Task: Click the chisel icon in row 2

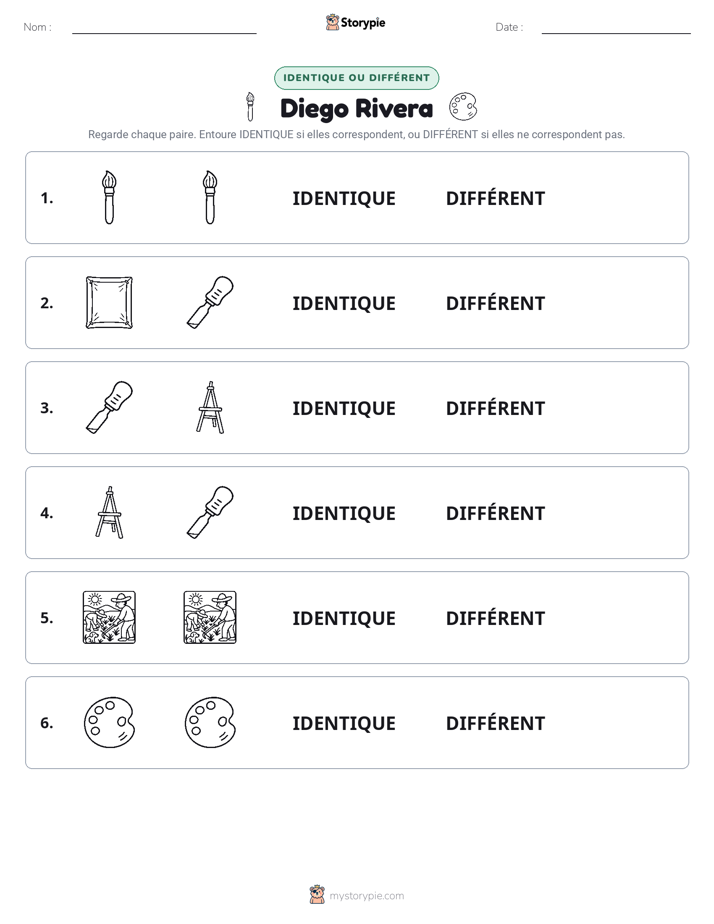Action: tap(210, 302)
